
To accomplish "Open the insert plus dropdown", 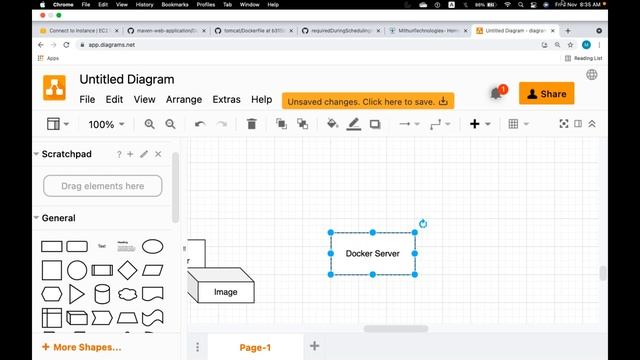I will point(480,124).
